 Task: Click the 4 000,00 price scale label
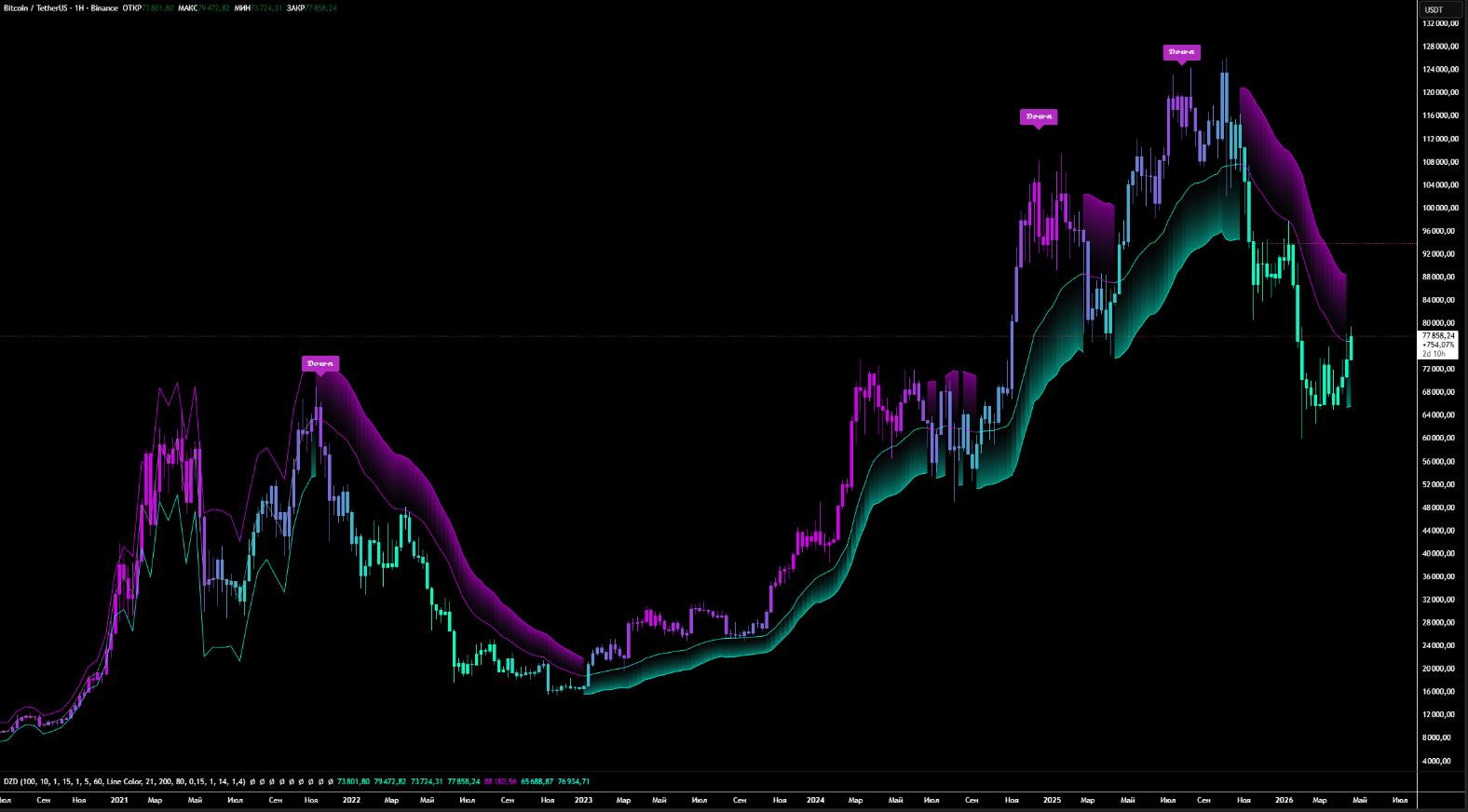point(1441,761)
